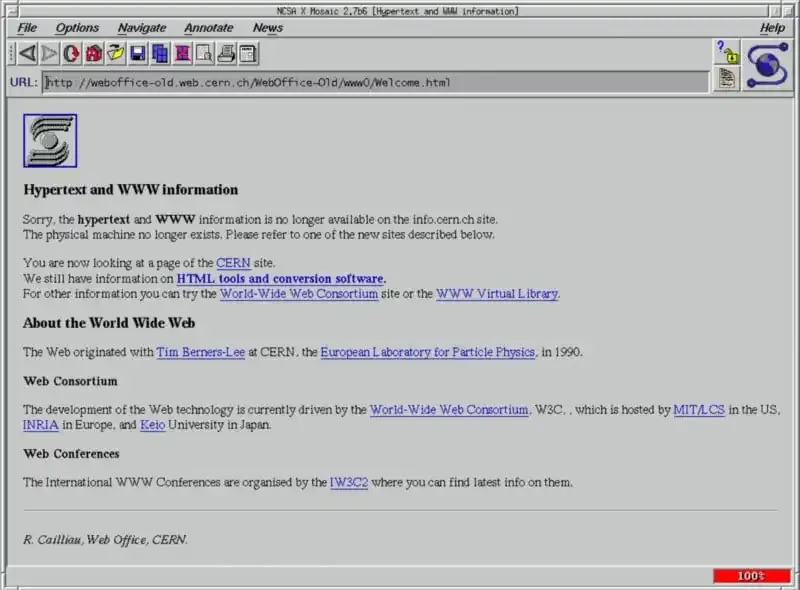Open the Options menu
Screen dimensions: 800x590
pyautogui.click(x=77, y=28)
